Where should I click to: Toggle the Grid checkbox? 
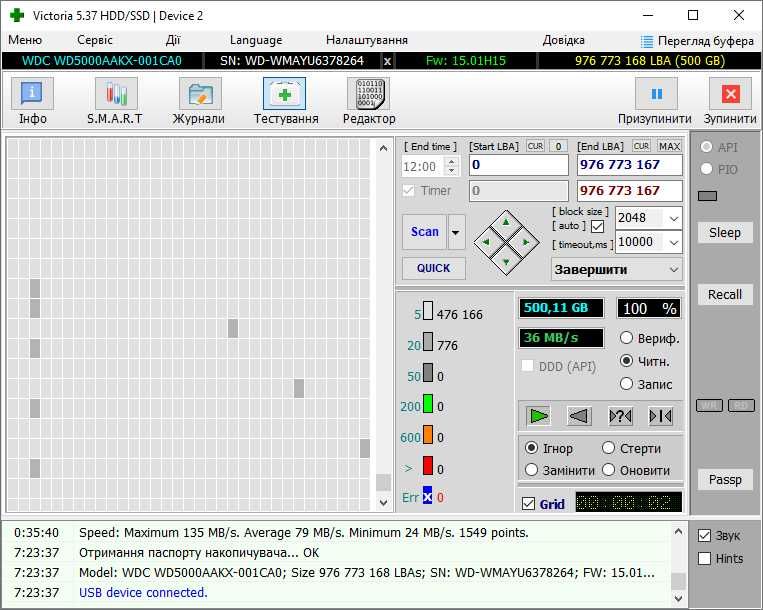point(528,503)
